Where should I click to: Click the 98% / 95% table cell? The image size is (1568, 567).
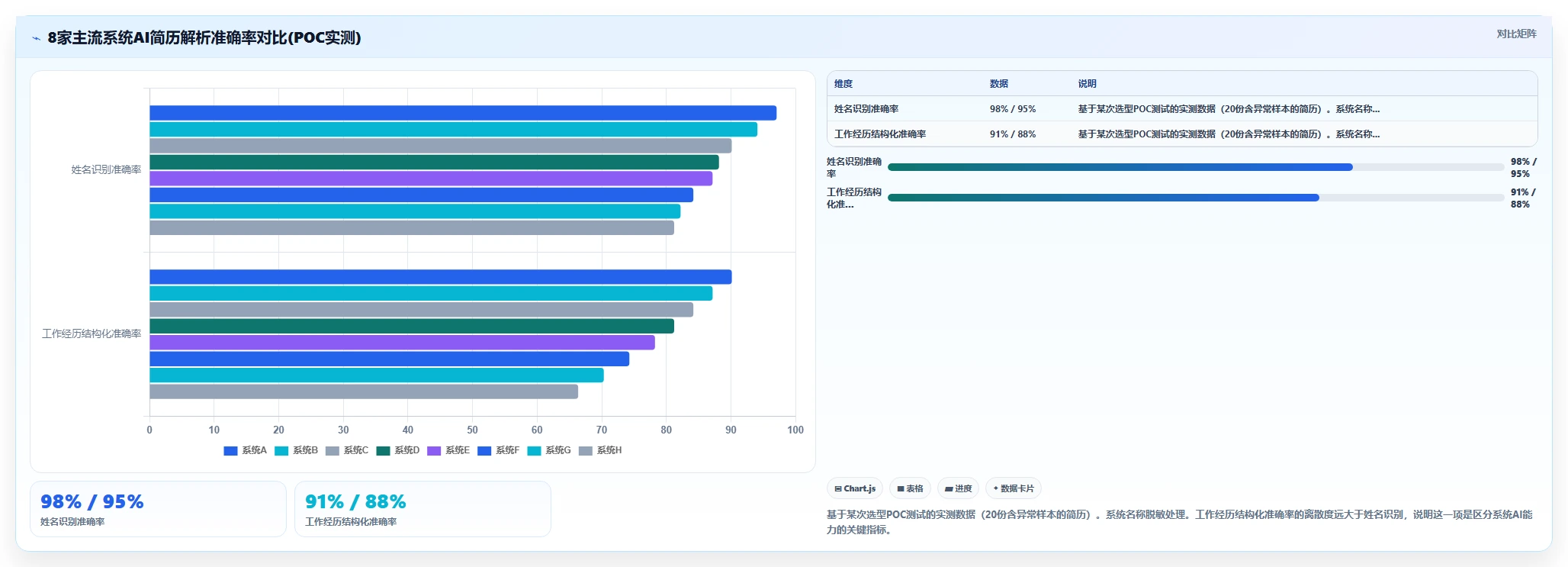(x=1013, y=109)
